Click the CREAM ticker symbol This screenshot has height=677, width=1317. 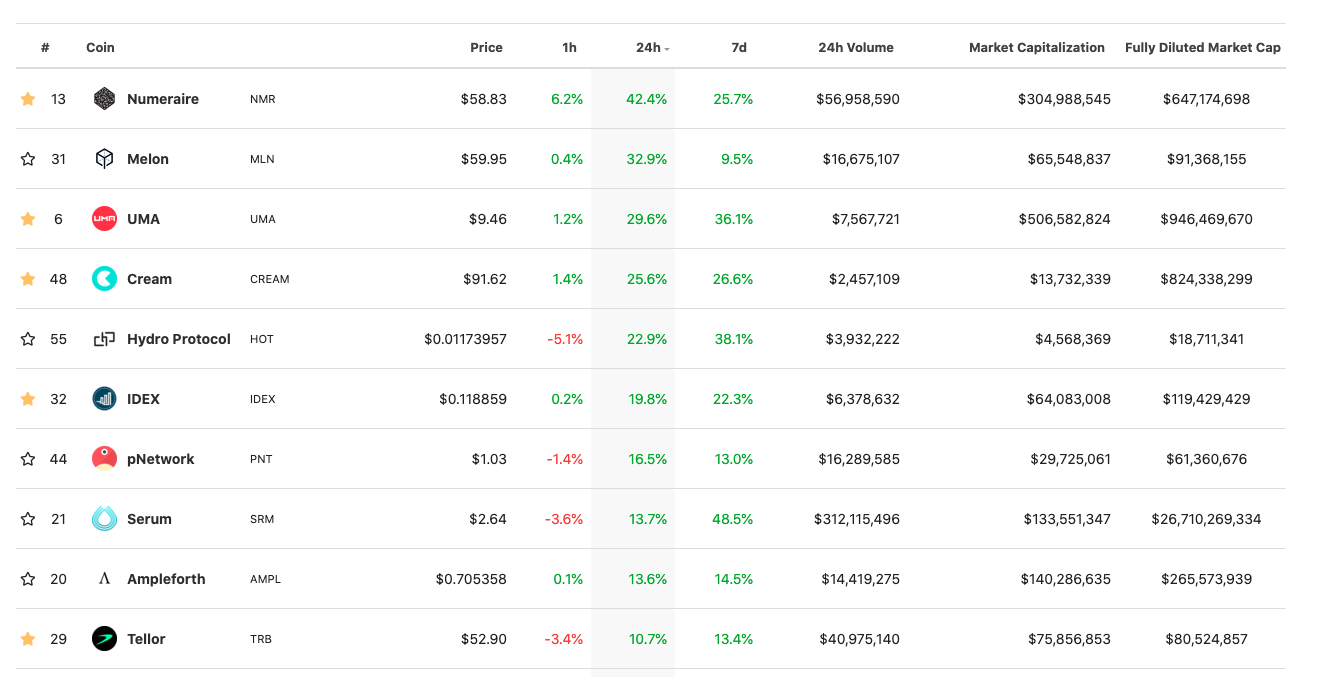pyautogui.click(x=270, y=280)
